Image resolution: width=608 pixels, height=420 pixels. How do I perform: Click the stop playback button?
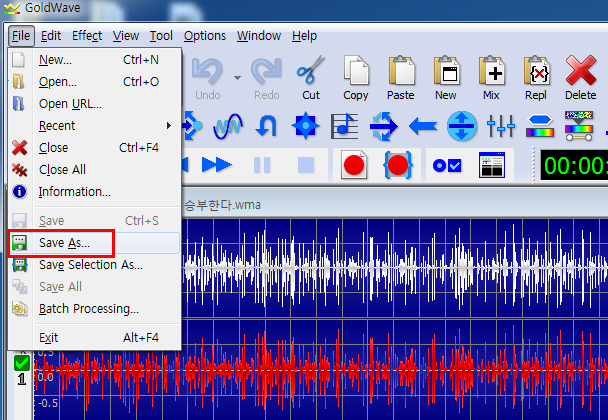point(306,165)
